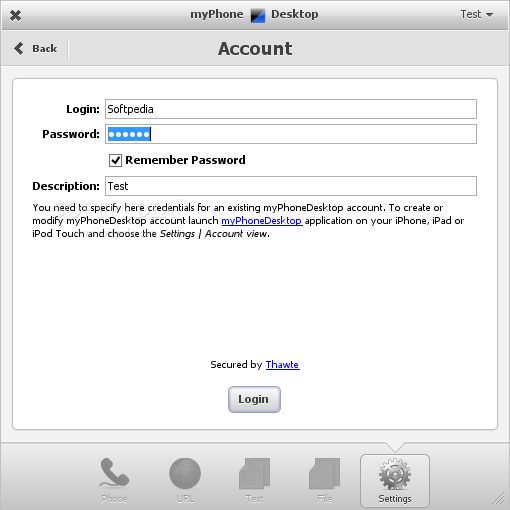Click the Remember Password label
The height and width of the screenshot is (510, 510).
point(185,160)
